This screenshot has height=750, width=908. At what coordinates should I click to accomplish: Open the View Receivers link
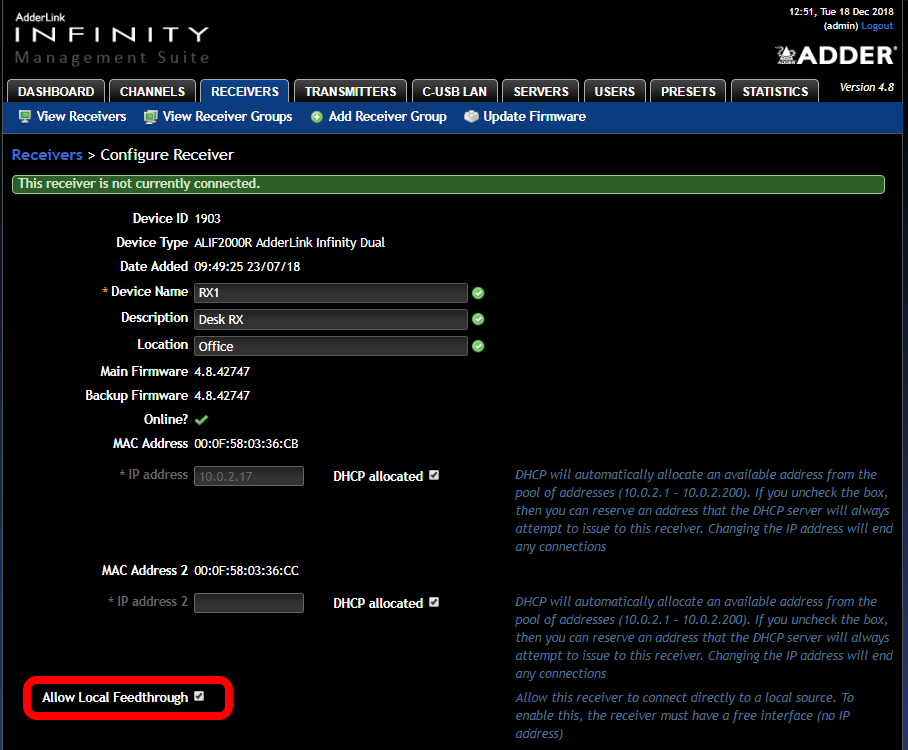pyautogui.click(x=81, y=116)
